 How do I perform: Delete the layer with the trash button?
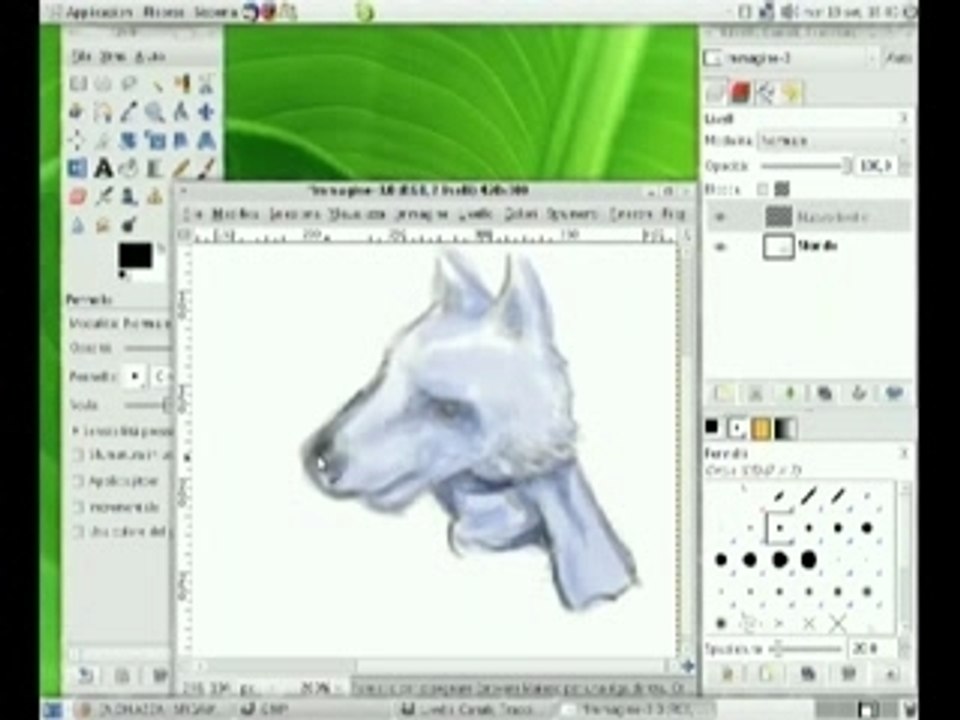pos(893,393)
